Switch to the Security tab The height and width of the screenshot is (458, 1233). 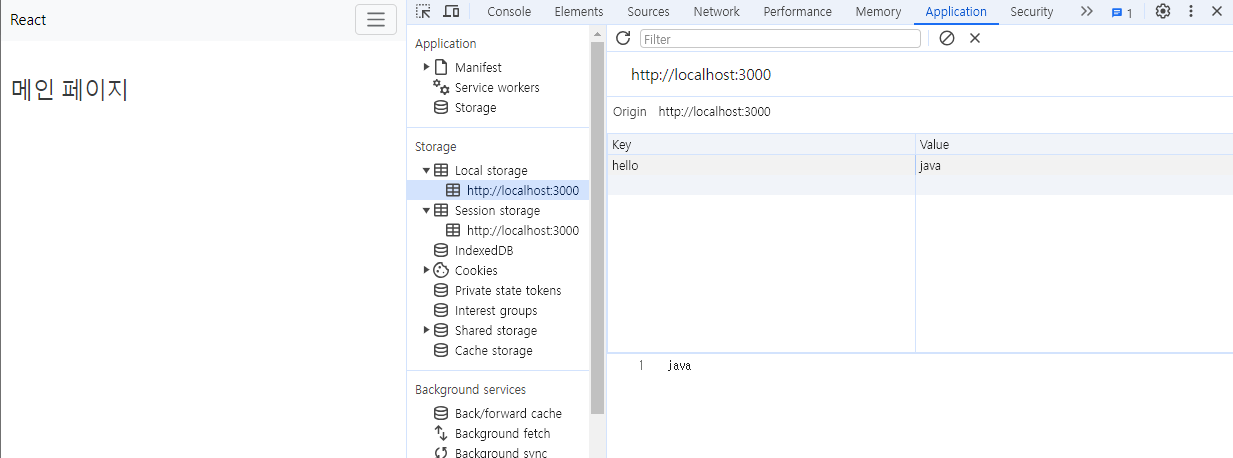[x=1031, y=12]
